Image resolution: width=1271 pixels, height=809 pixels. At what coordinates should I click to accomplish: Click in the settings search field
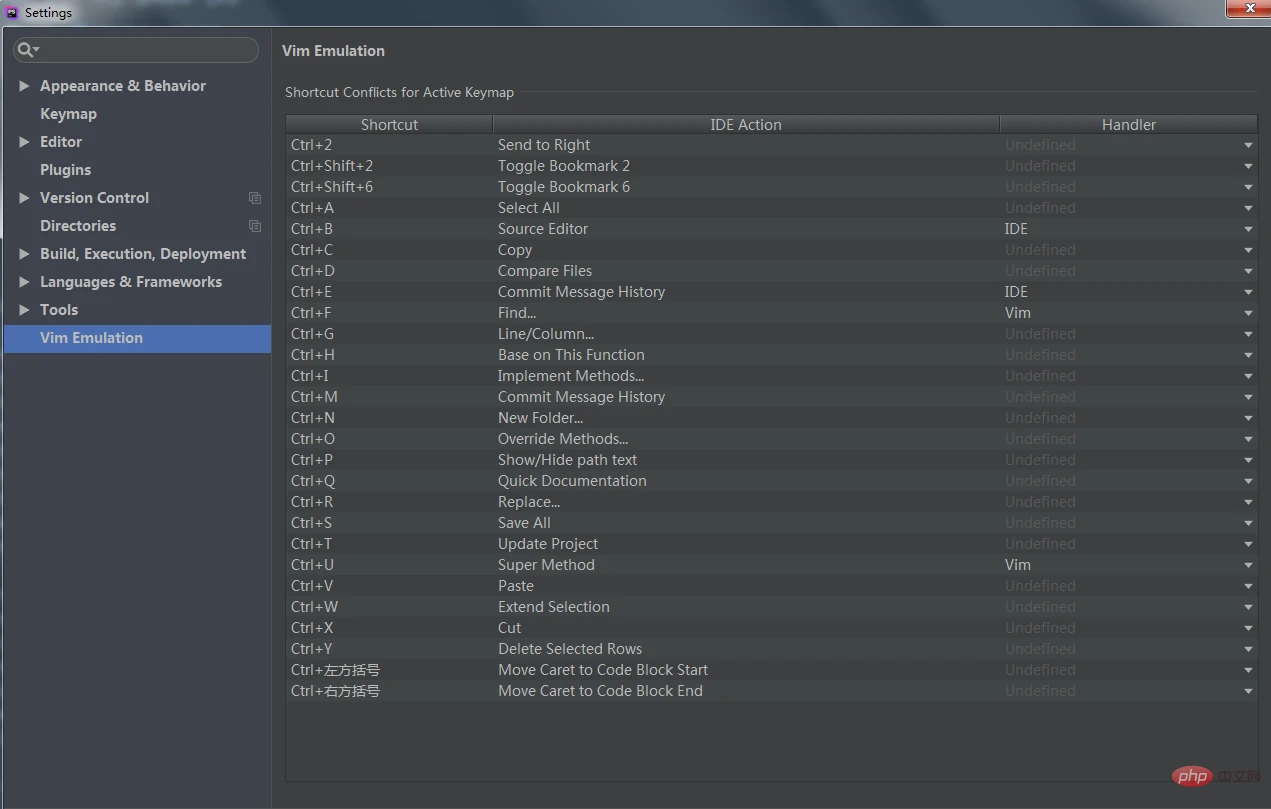coord(145,50)
